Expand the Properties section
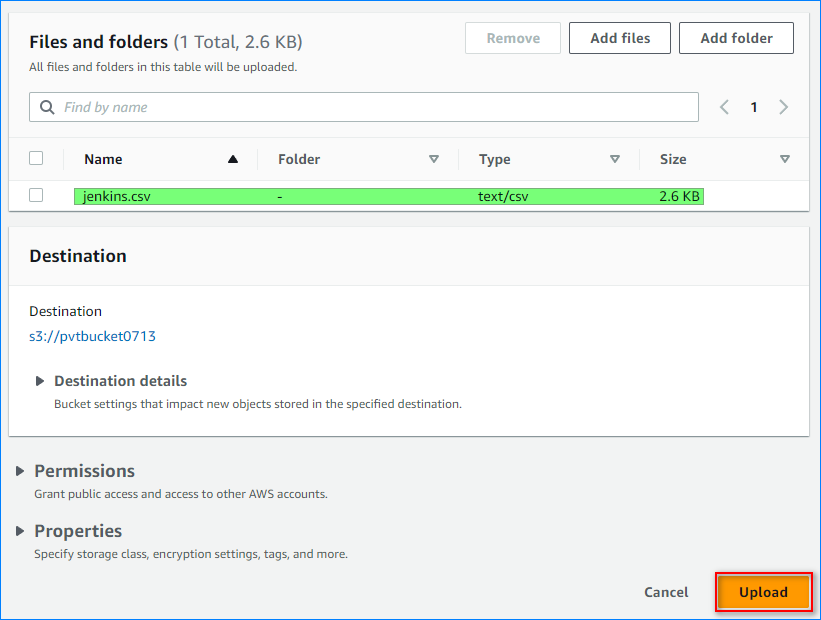821x620 pixels. click(x=21, y=531)
